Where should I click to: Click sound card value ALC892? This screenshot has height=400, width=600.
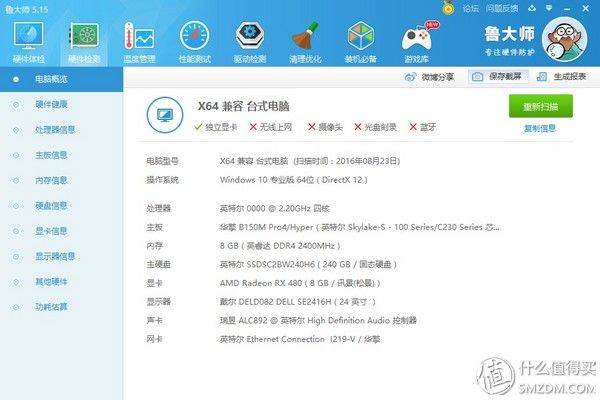[318, 320]
